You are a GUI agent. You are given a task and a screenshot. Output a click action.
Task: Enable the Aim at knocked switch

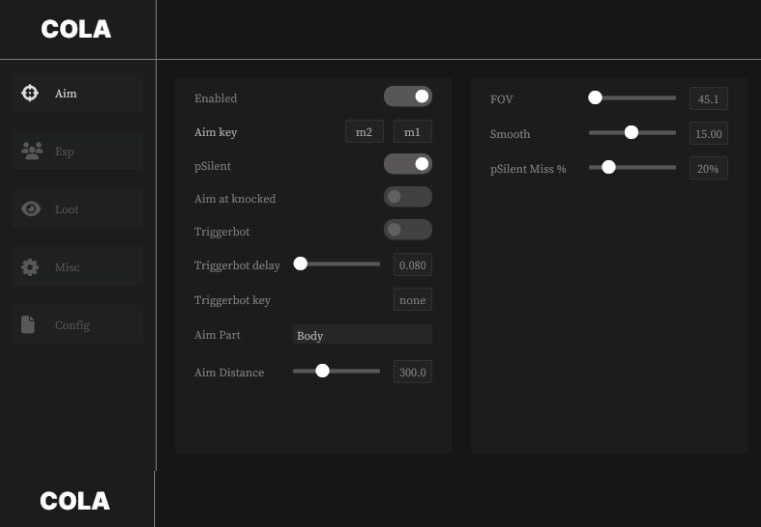coord(408,197)
